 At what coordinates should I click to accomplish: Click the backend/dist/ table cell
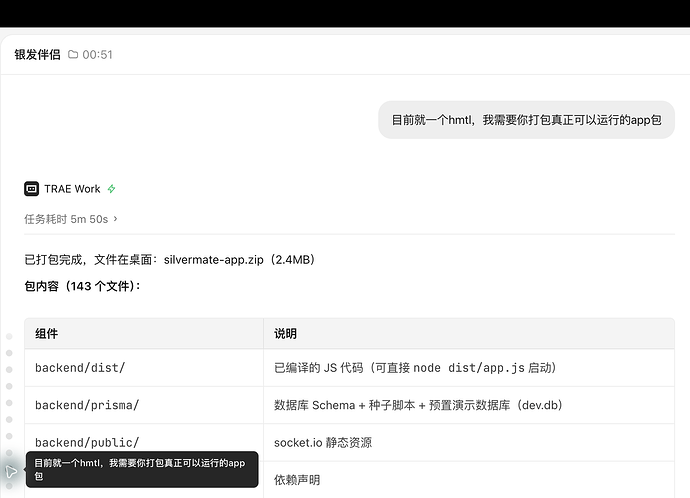click(144, 368)
